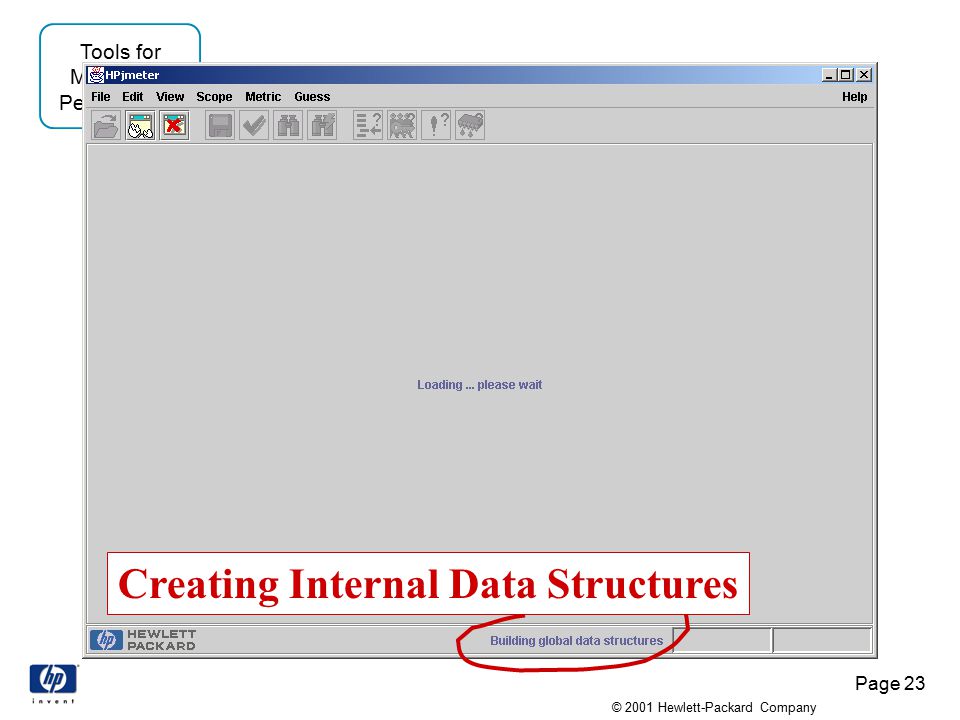Image resolution: width=960 pixels, height=720 pixels.
Task: Click the first empty status bar field
Action: coord(722,640)
